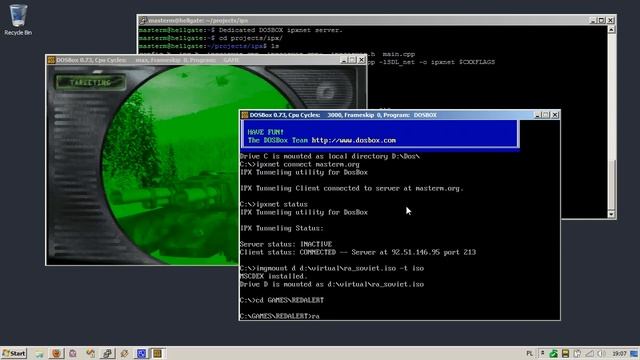This screenshot has height=360, width=640.
Task: Click the PuTTY scrollbar thumb
Action: pos(611,184)
